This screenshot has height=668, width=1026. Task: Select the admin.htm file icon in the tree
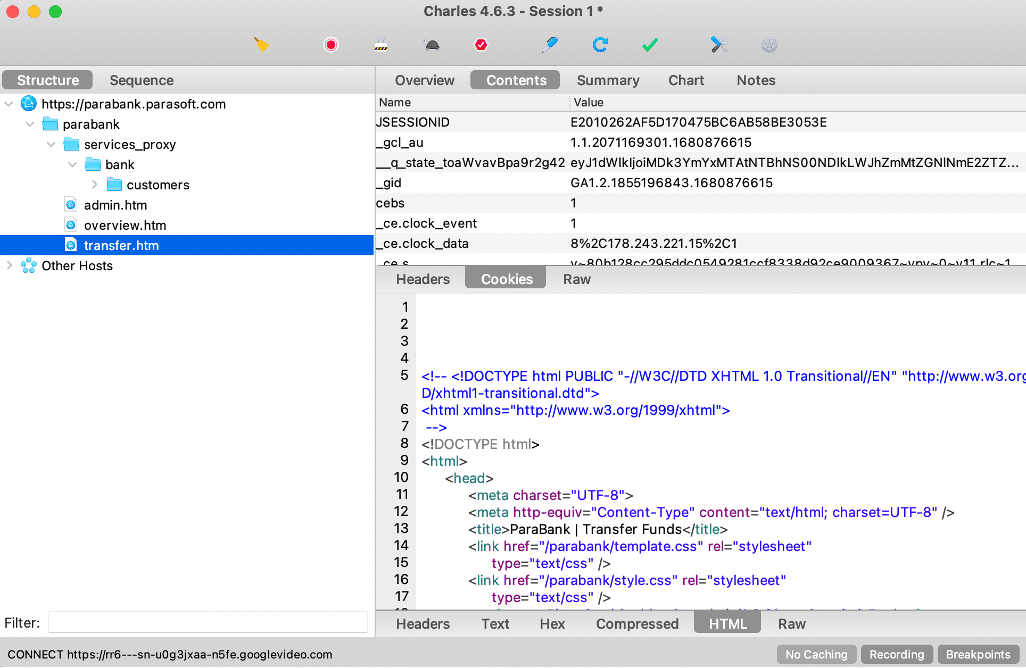pyautogui.click(x=71, y=205)
